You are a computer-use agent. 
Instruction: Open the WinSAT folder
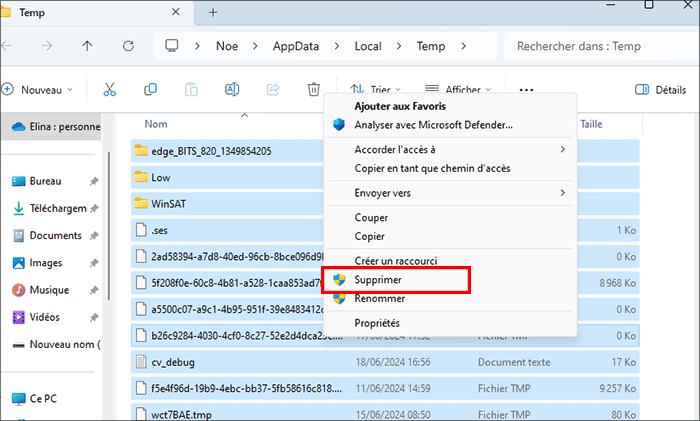point(166,204)
